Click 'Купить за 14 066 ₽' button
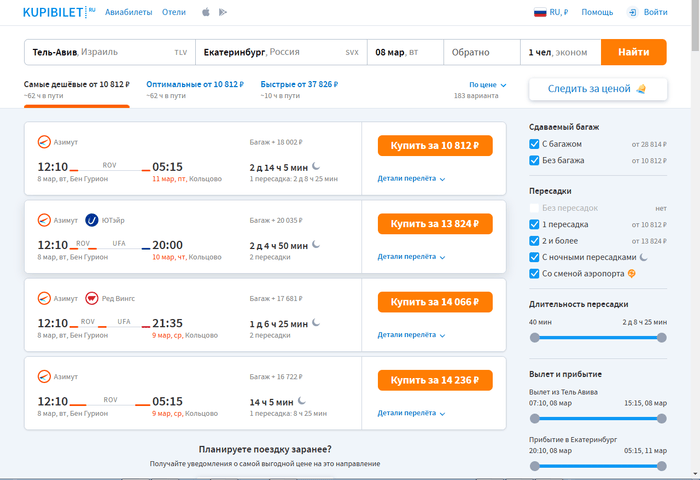Screen dimensions: 700x480 point(435,302)
